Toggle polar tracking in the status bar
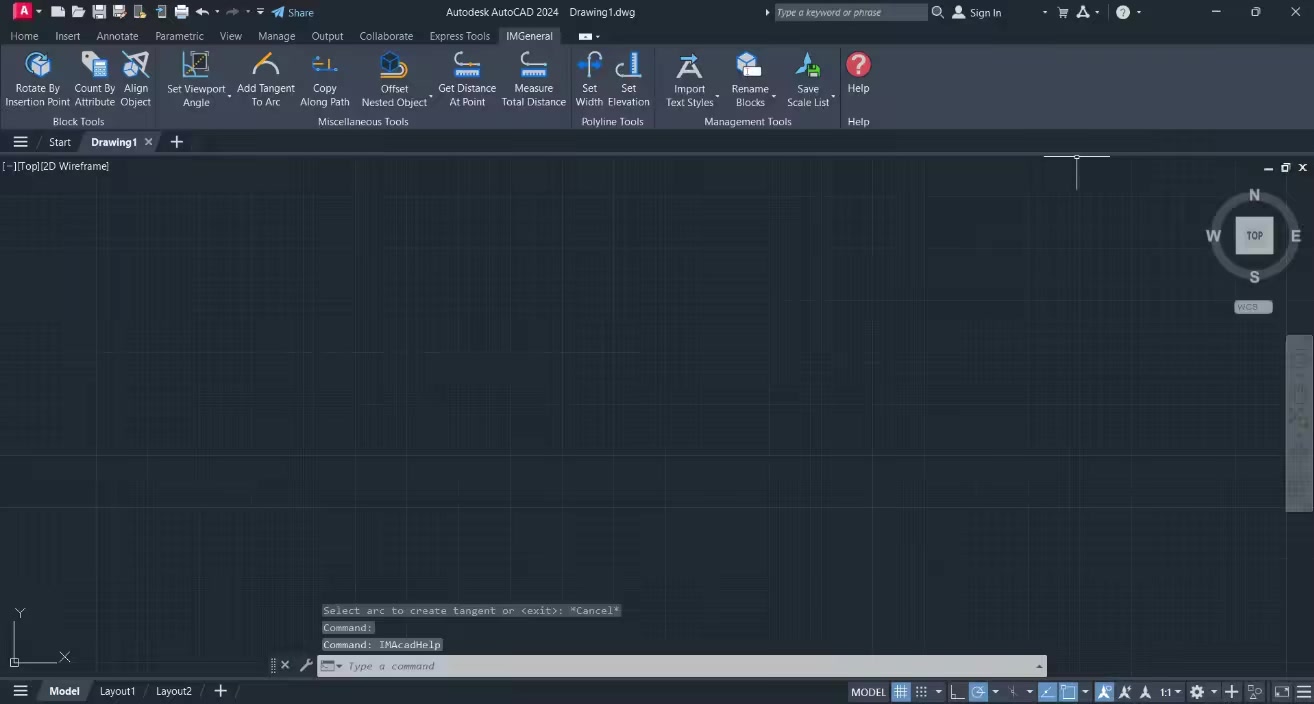The image size is (1314, 704). click(978, 692)
